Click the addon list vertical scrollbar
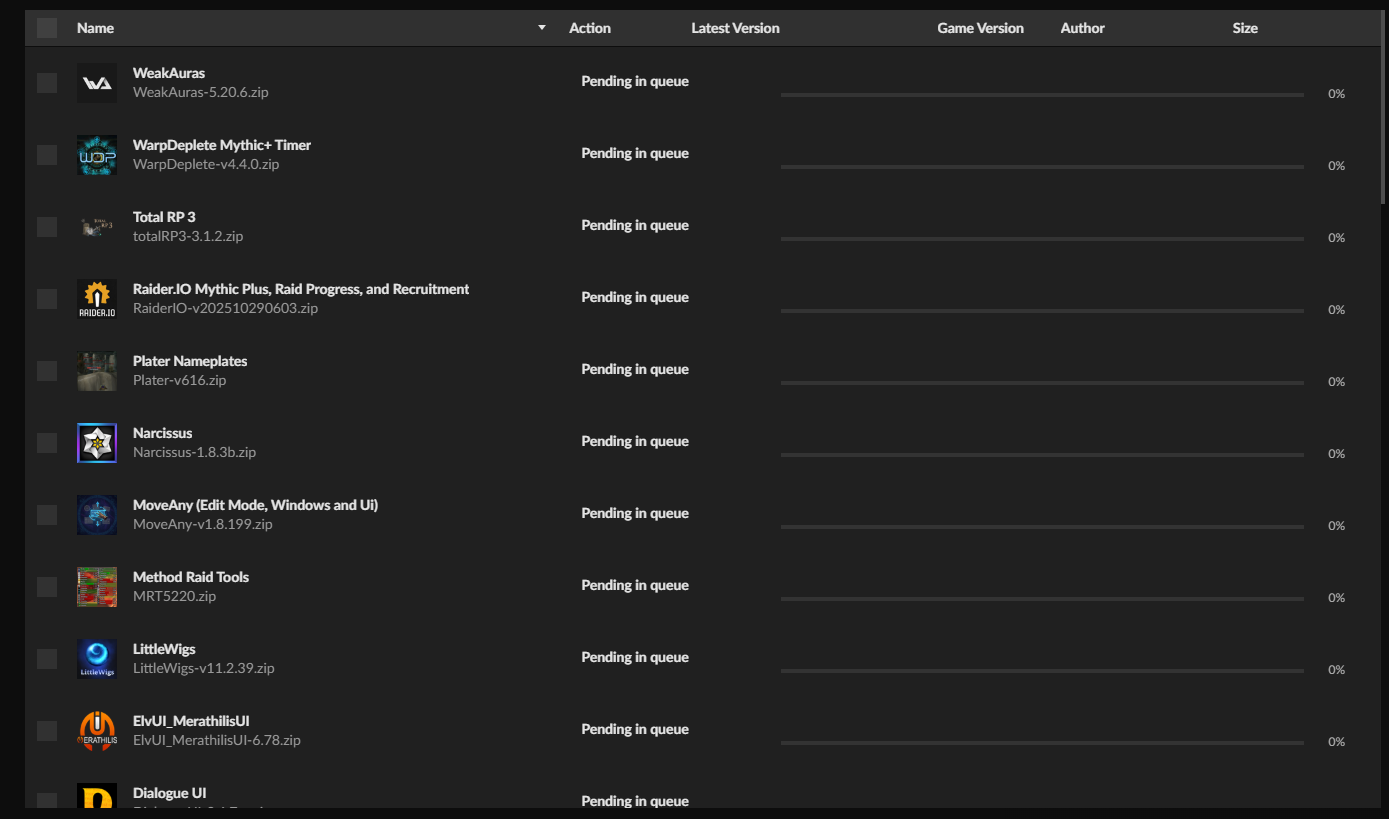Screen dimensions: 1389x819 tap(1384, 105)
